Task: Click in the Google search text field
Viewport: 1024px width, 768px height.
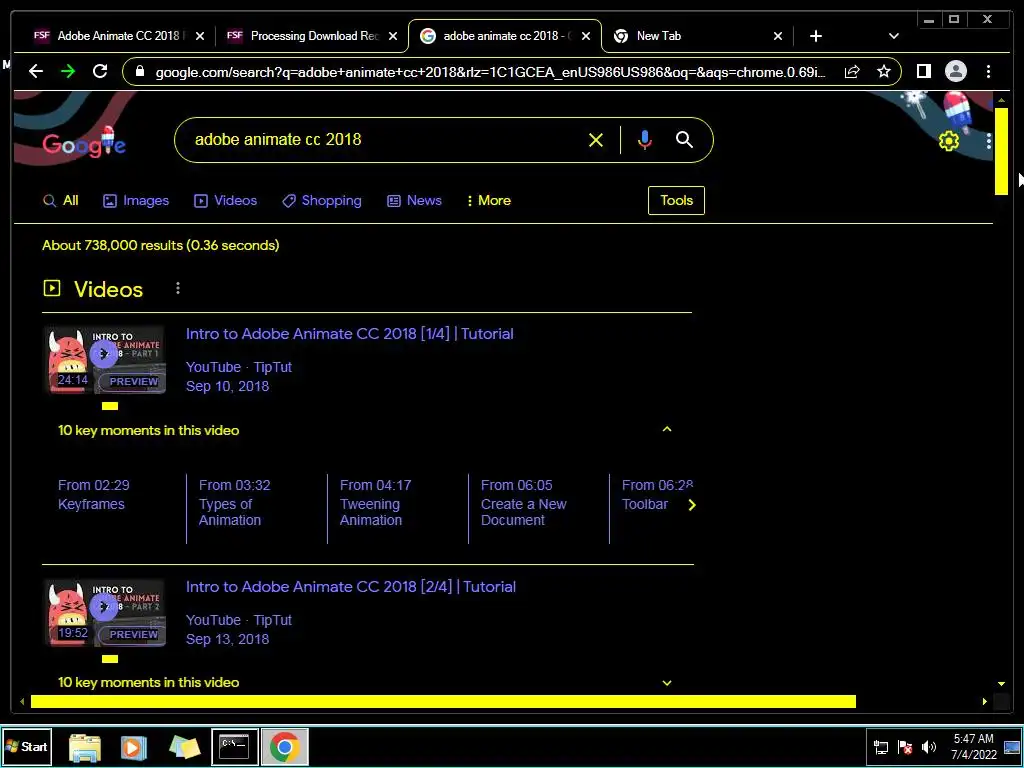Action: tap(385, 140)
